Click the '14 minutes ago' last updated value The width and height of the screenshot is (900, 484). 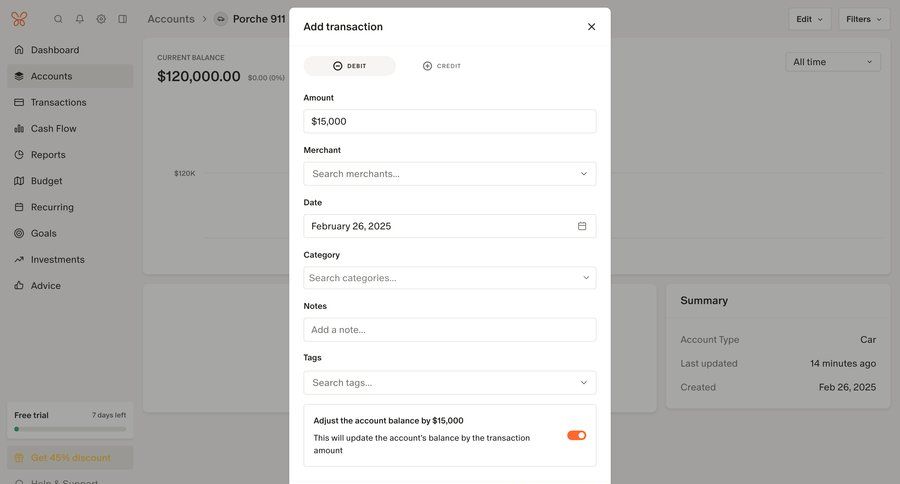coord(843,363)
